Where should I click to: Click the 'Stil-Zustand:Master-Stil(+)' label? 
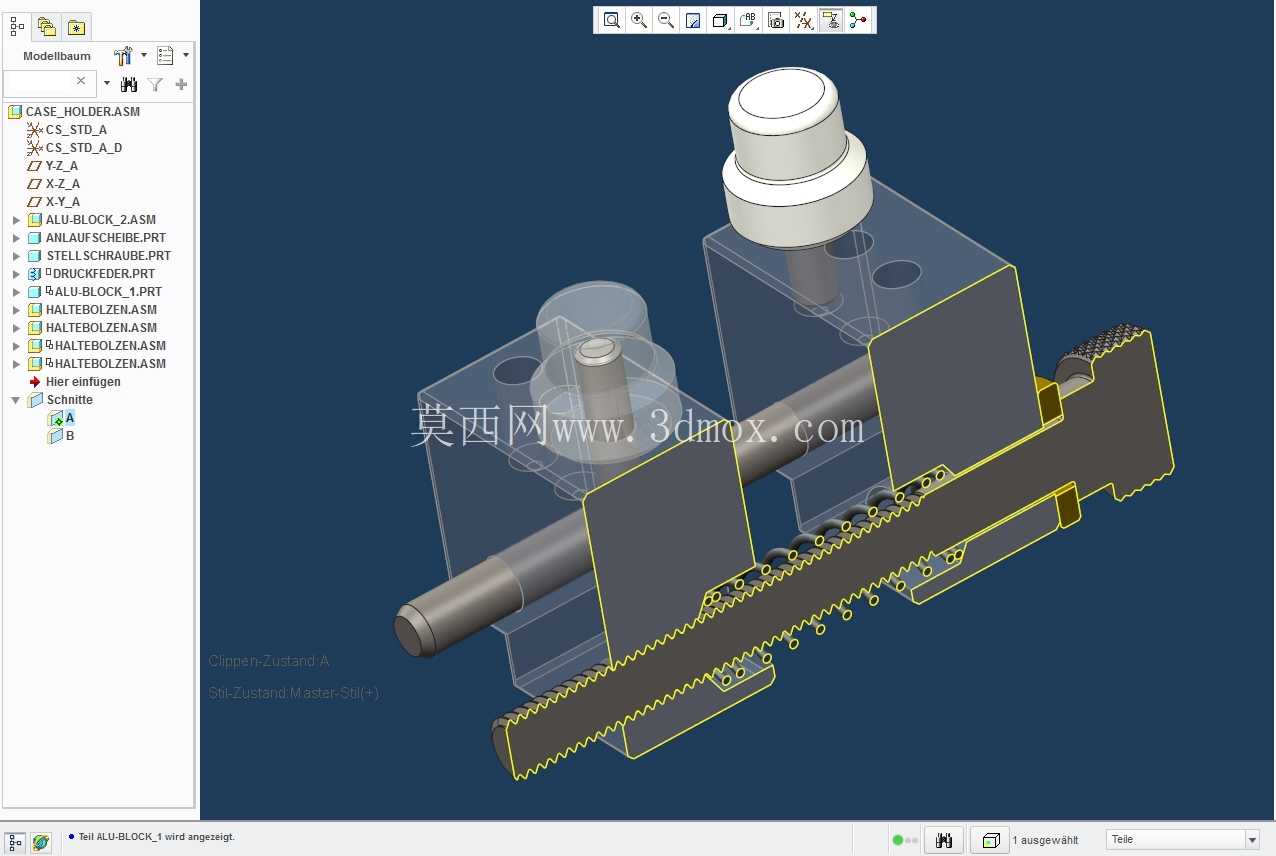tap(294, 693)
